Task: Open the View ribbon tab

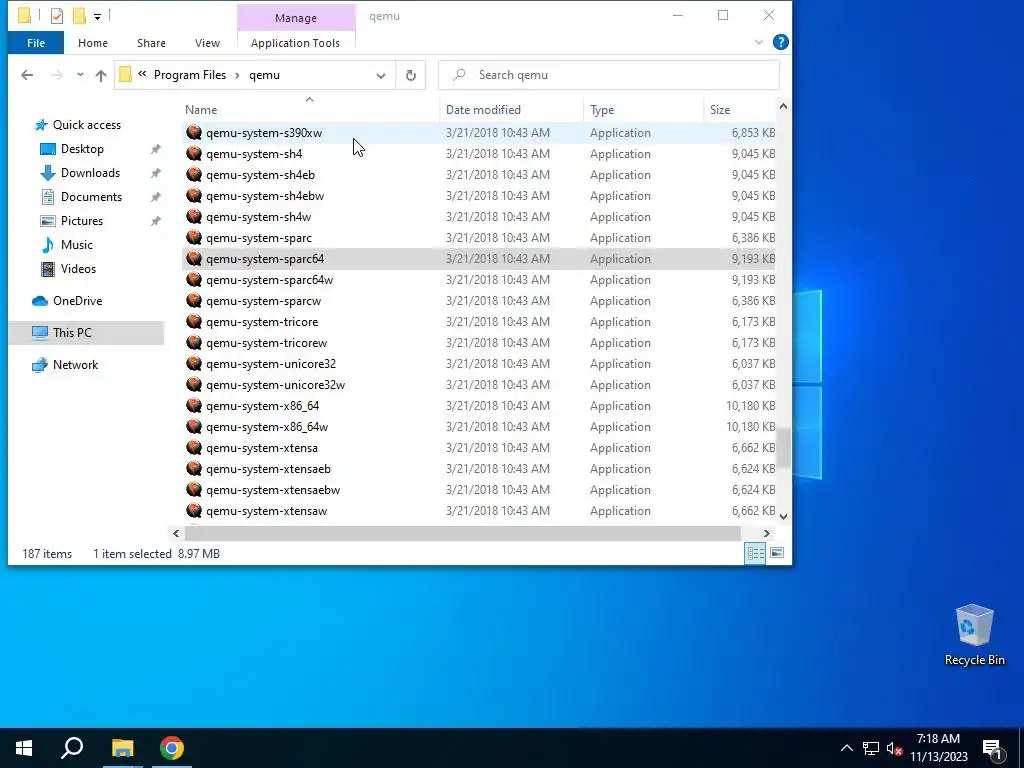Action: (207, 43)
